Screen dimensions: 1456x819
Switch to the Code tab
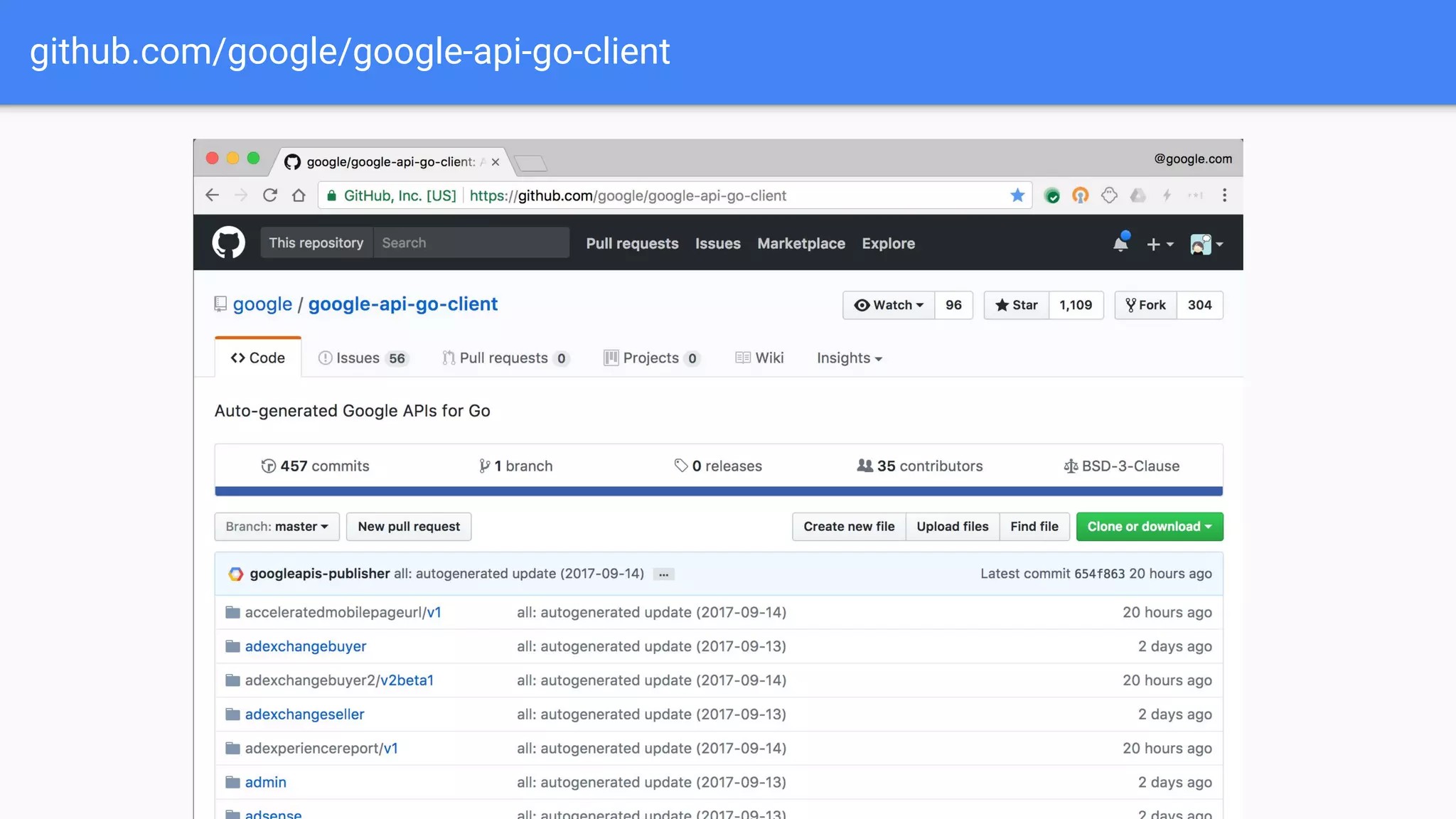[x=257, y=358]
